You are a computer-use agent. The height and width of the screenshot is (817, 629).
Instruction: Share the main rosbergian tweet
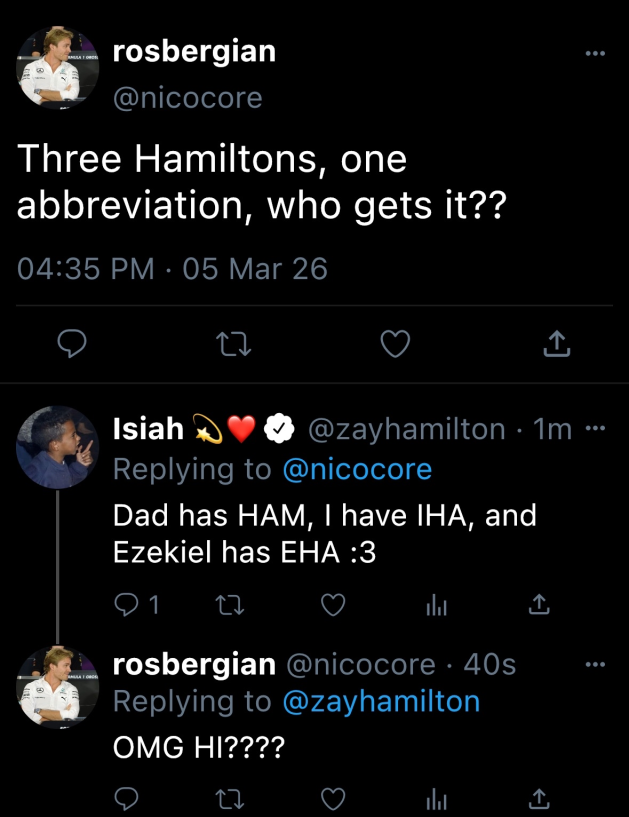click(x=557, y=345)
